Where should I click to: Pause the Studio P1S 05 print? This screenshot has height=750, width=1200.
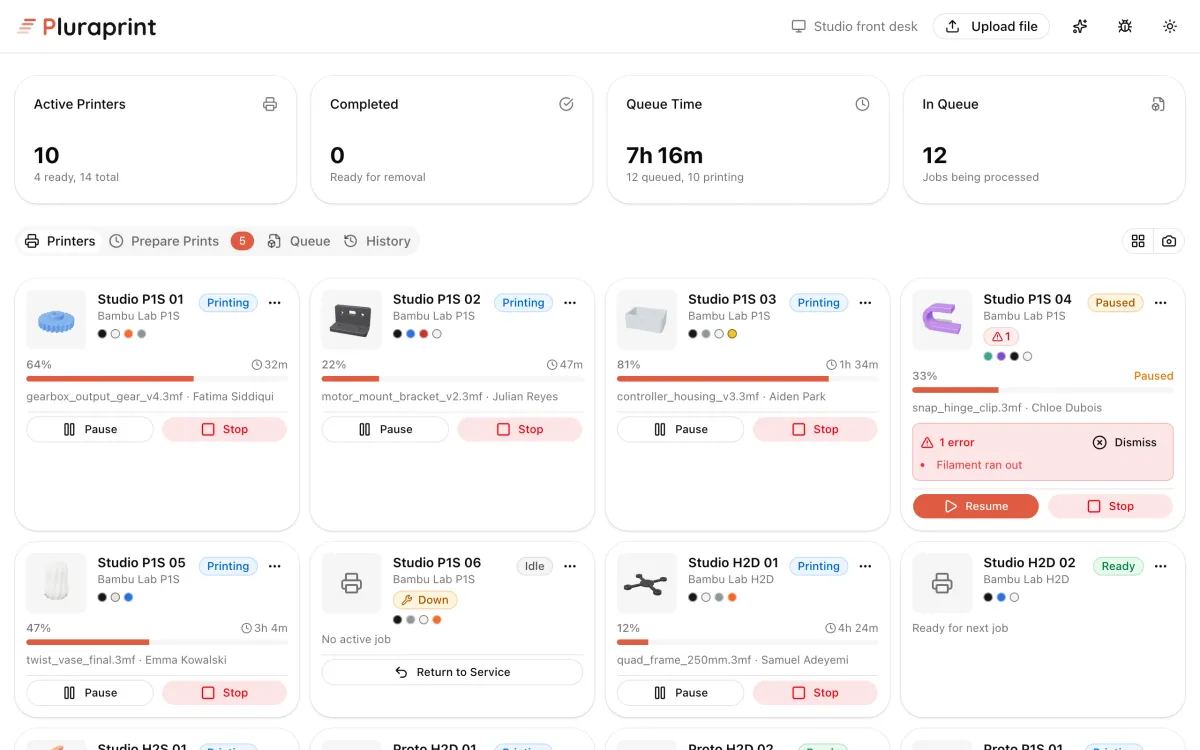point(90,692)
